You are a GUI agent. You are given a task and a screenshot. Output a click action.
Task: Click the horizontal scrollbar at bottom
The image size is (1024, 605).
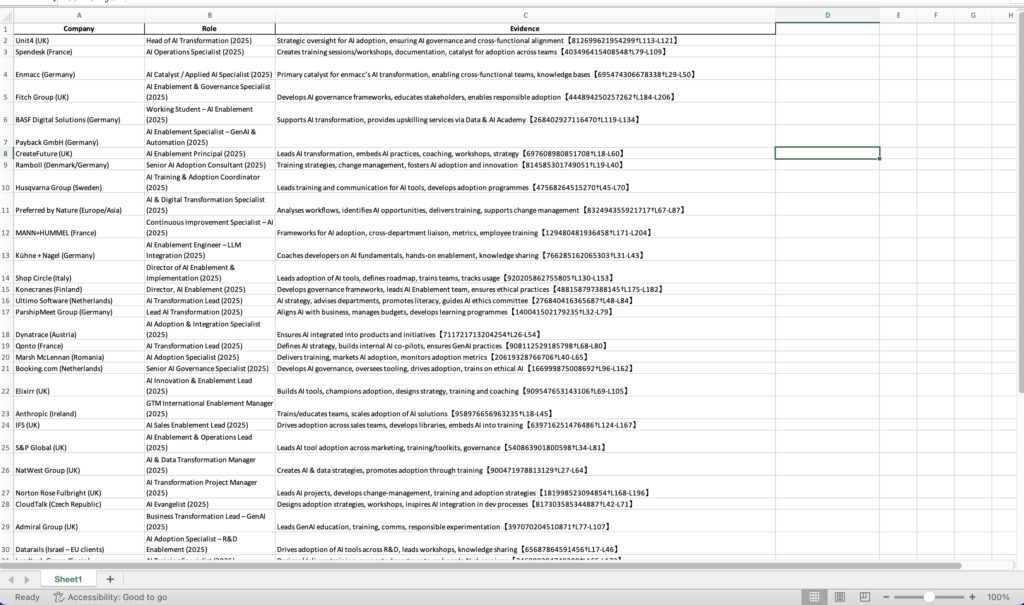tap(480, 566)
